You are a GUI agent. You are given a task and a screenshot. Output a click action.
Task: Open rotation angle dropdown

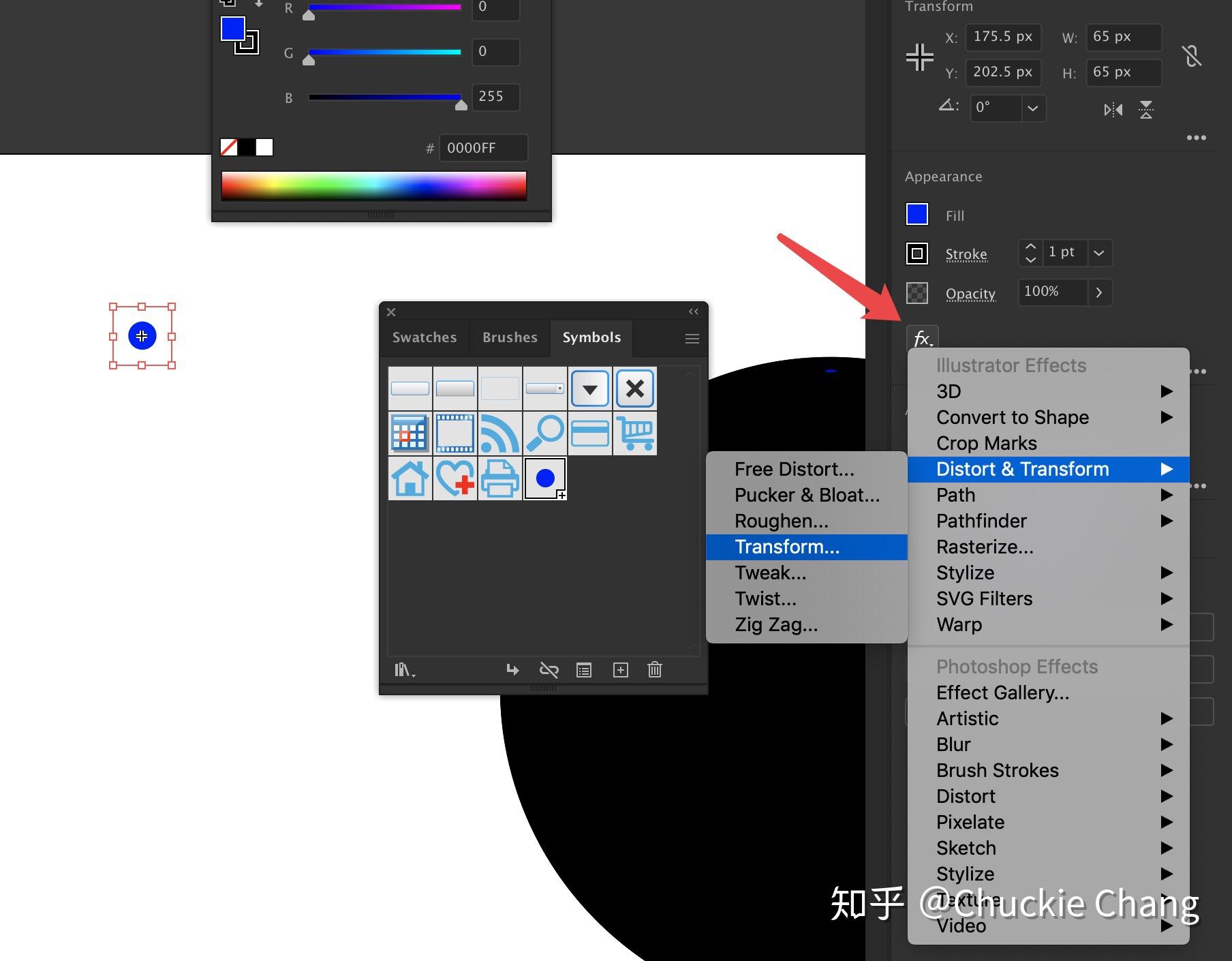(x=1033, y=108)
